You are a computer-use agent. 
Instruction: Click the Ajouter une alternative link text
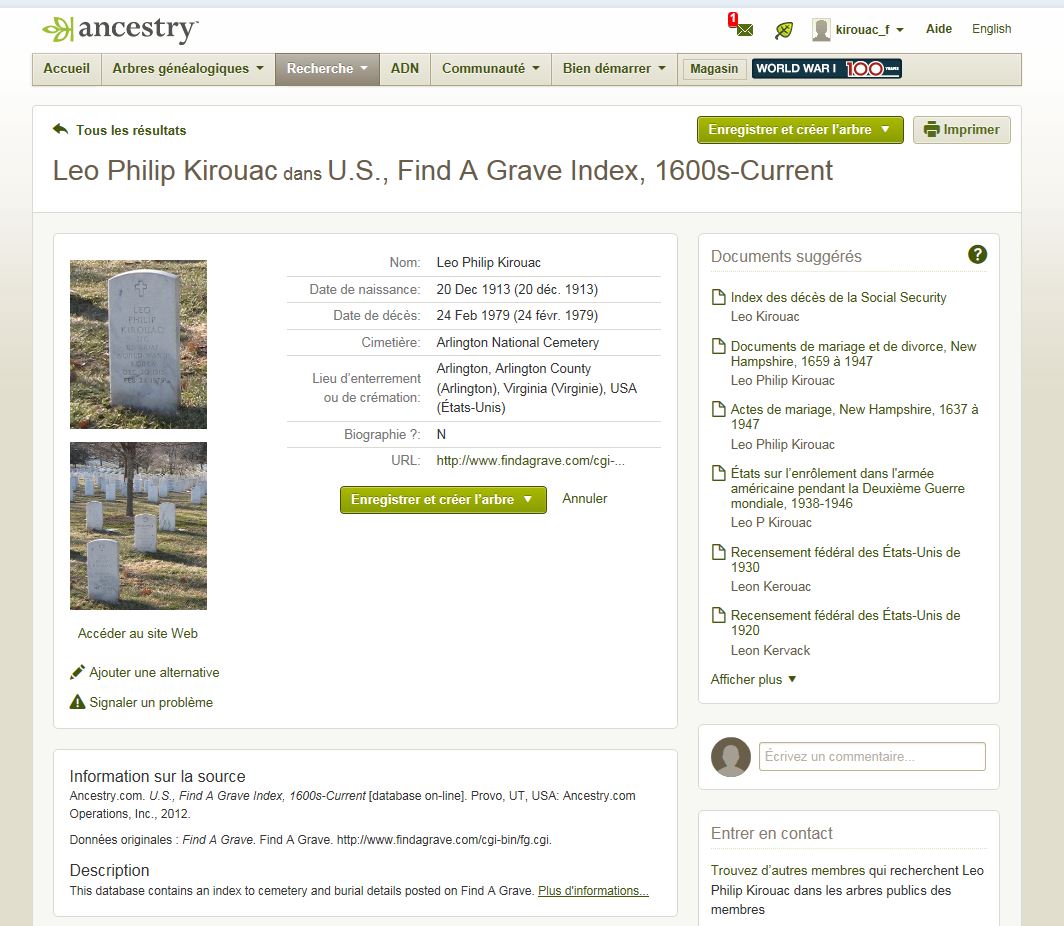coord(155,672)
